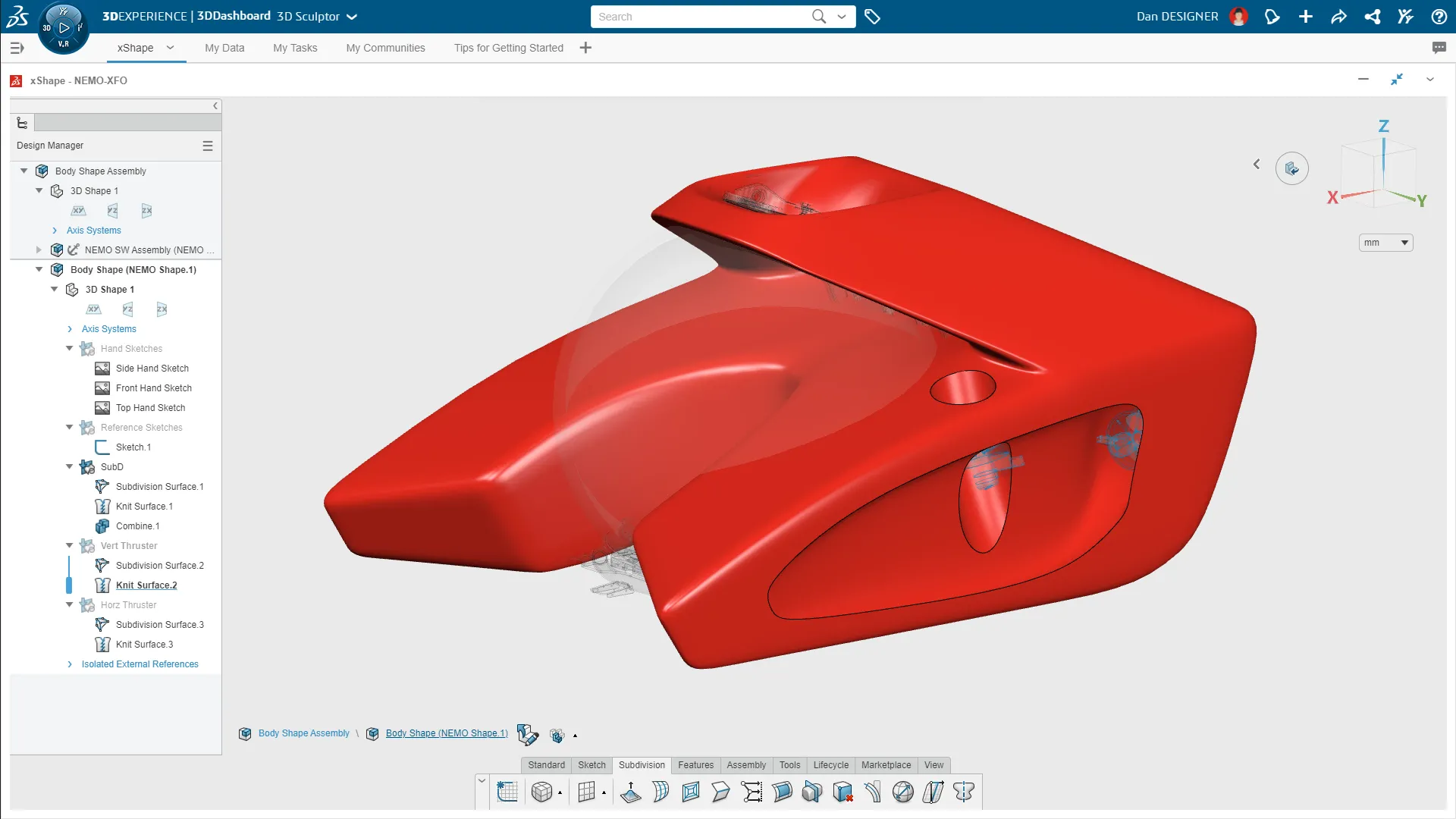This screenshot has height=819, width=1456.
Task: Select the Extrude Face subdivision tool
Action: (632, 792)
